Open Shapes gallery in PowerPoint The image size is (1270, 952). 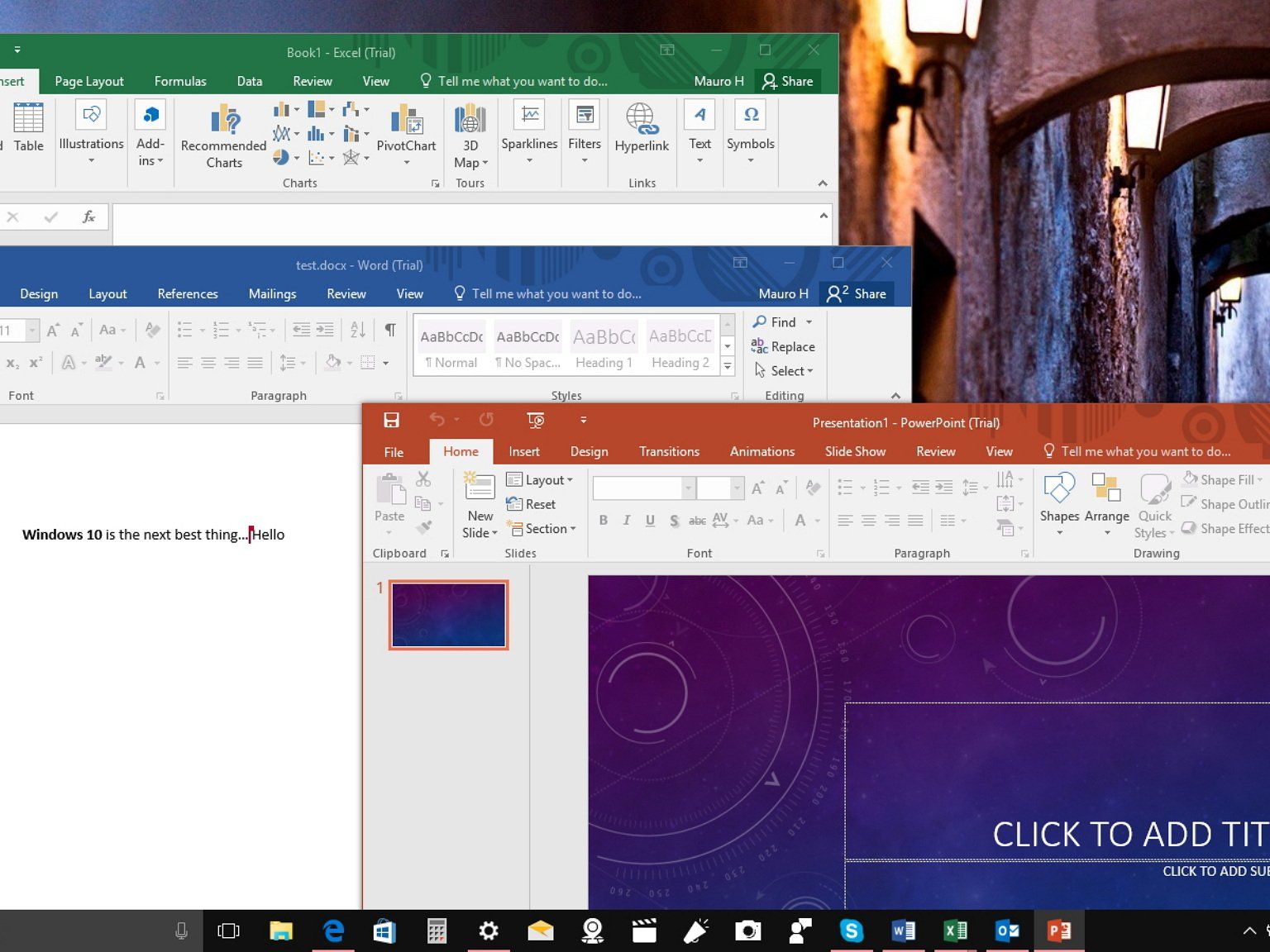pyautogui.click(x=1059, y=504)
